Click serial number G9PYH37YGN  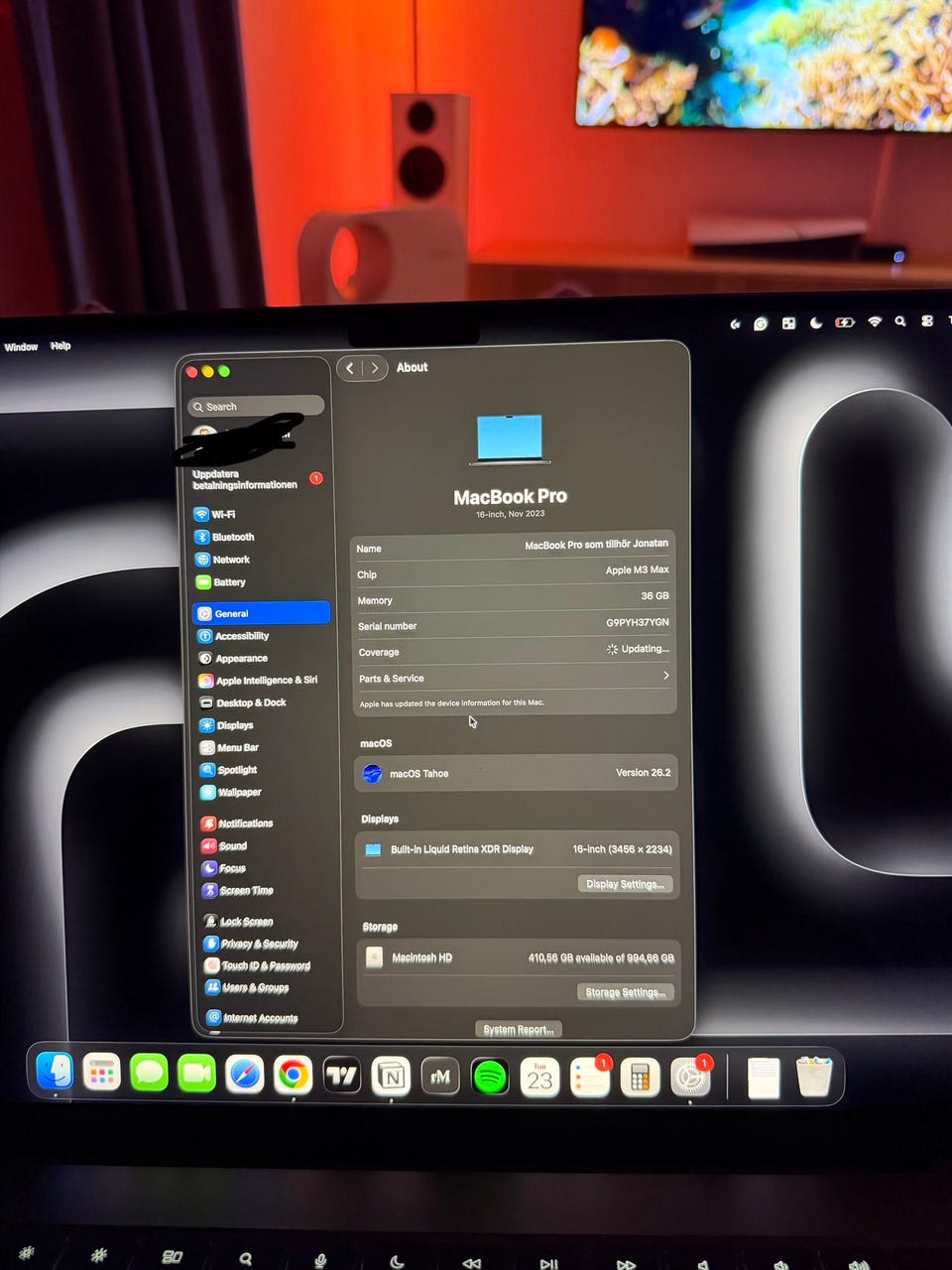pyautogui.click(x=638, y=622)
